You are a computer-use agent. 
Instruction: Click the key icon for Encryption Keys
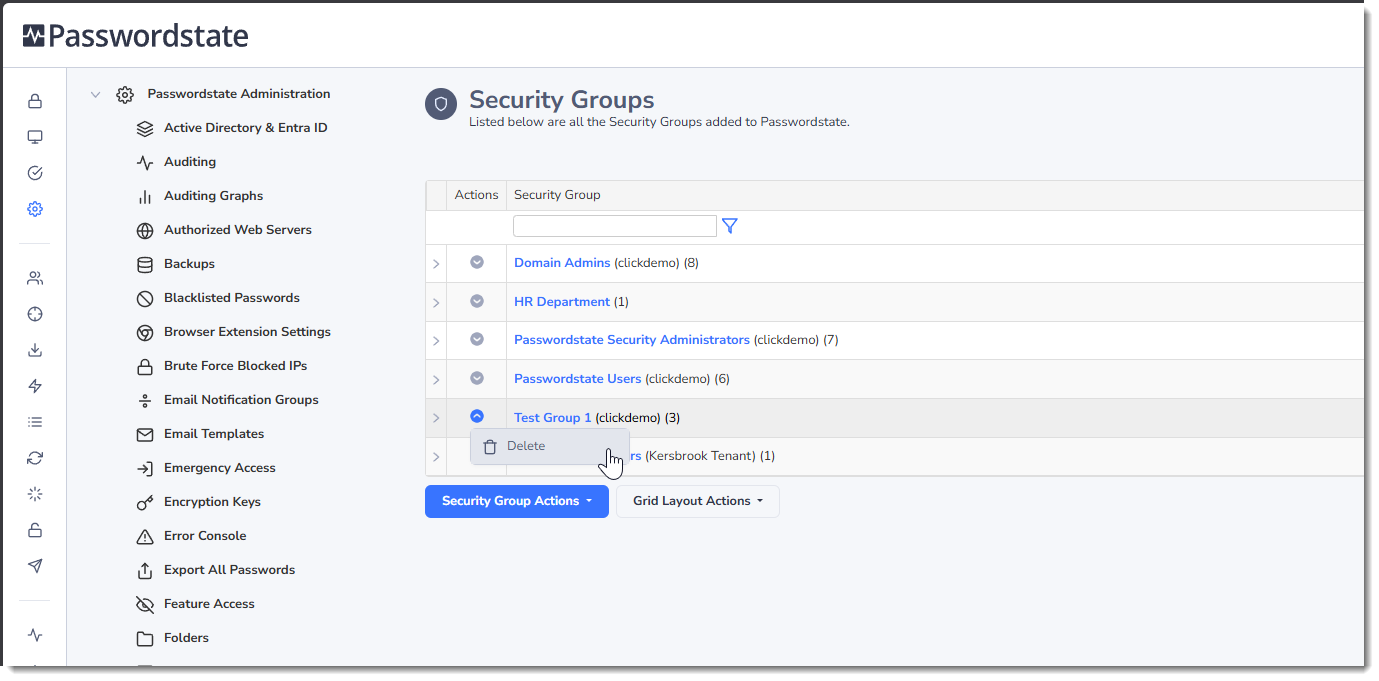145,502
